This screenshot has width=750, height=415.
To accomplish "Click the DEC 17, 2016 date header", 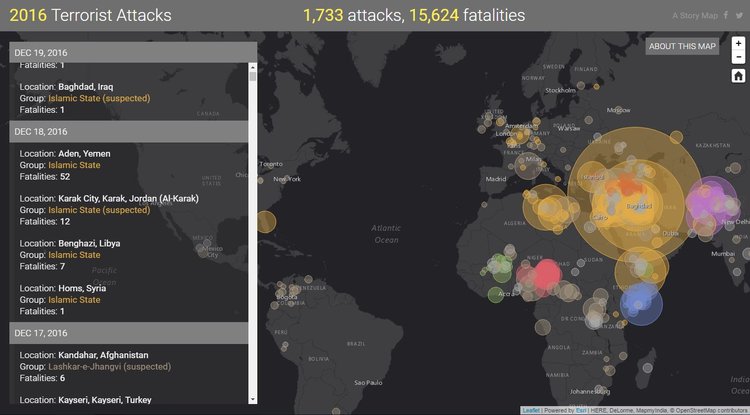I will [128, 332].
